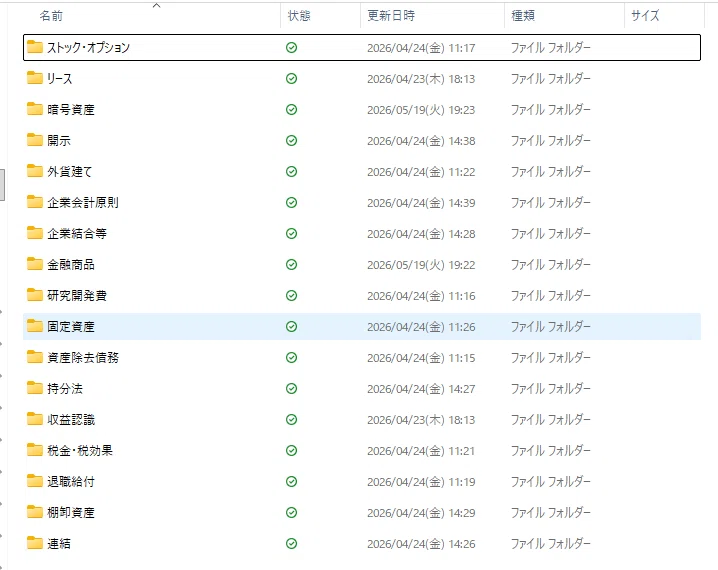Click sync status icon for 固定資産
This screenshot has width=718, height=570.
point(291,326)
